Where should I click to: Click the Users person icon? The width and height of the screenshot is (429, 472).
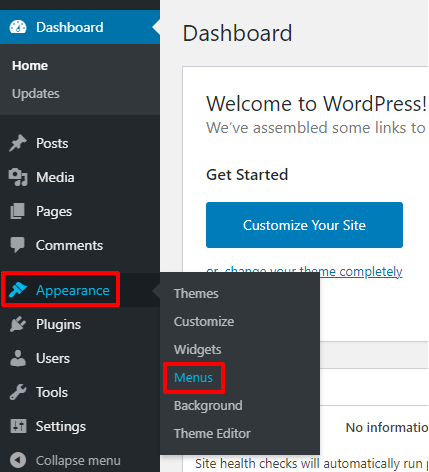18,358
